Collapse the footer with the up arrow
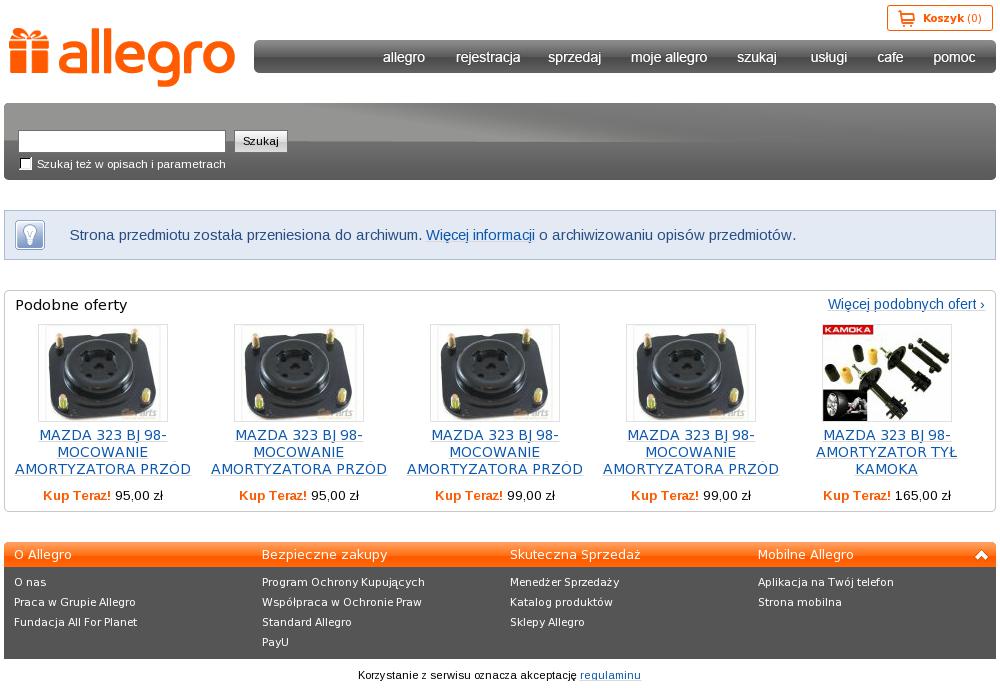The image size is (1000, 695). [x=982, y=555]
